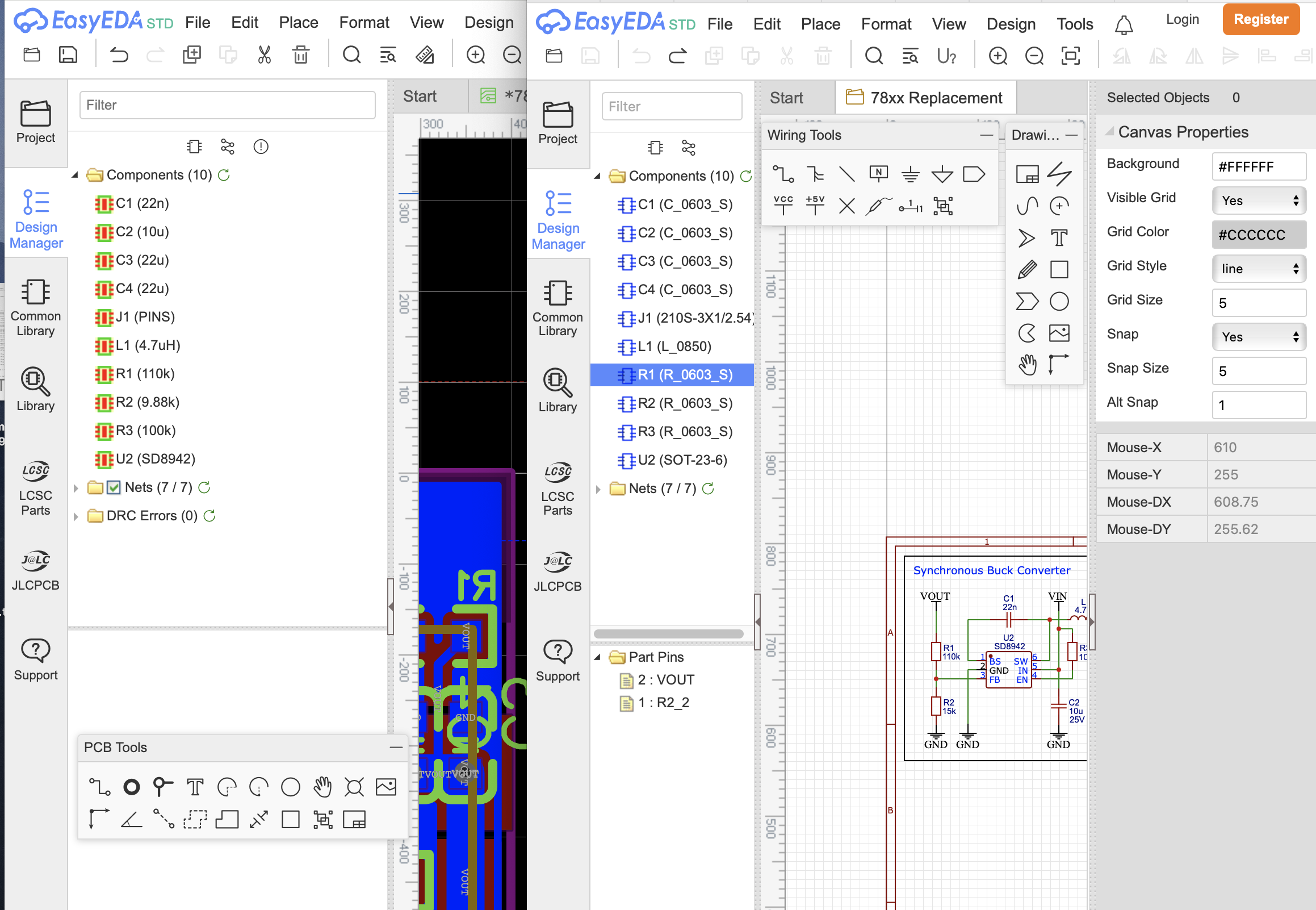
Task: Select L1 (L_0850) in the right component list
Action: pyautogui.click(x=664, y=347)
